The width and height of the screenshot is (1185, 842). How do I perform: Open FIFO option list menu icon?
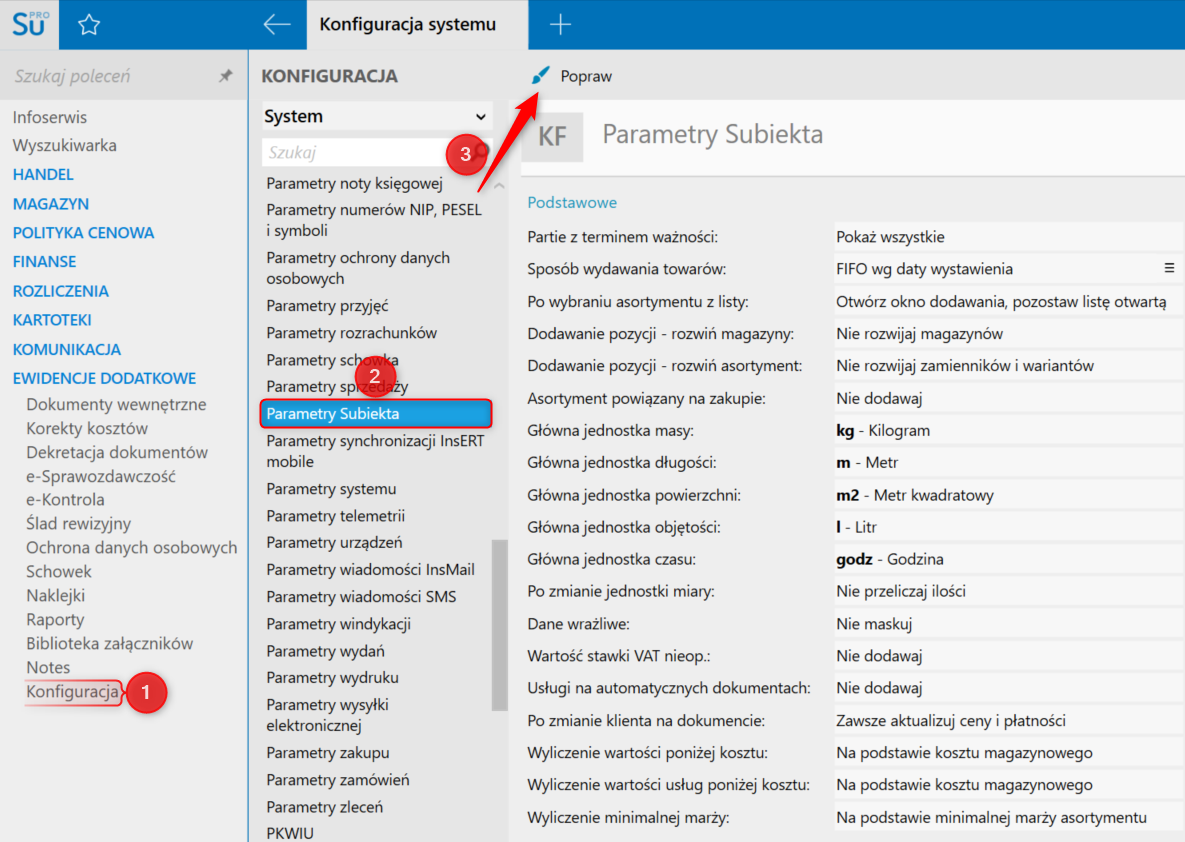point(1168,268)
